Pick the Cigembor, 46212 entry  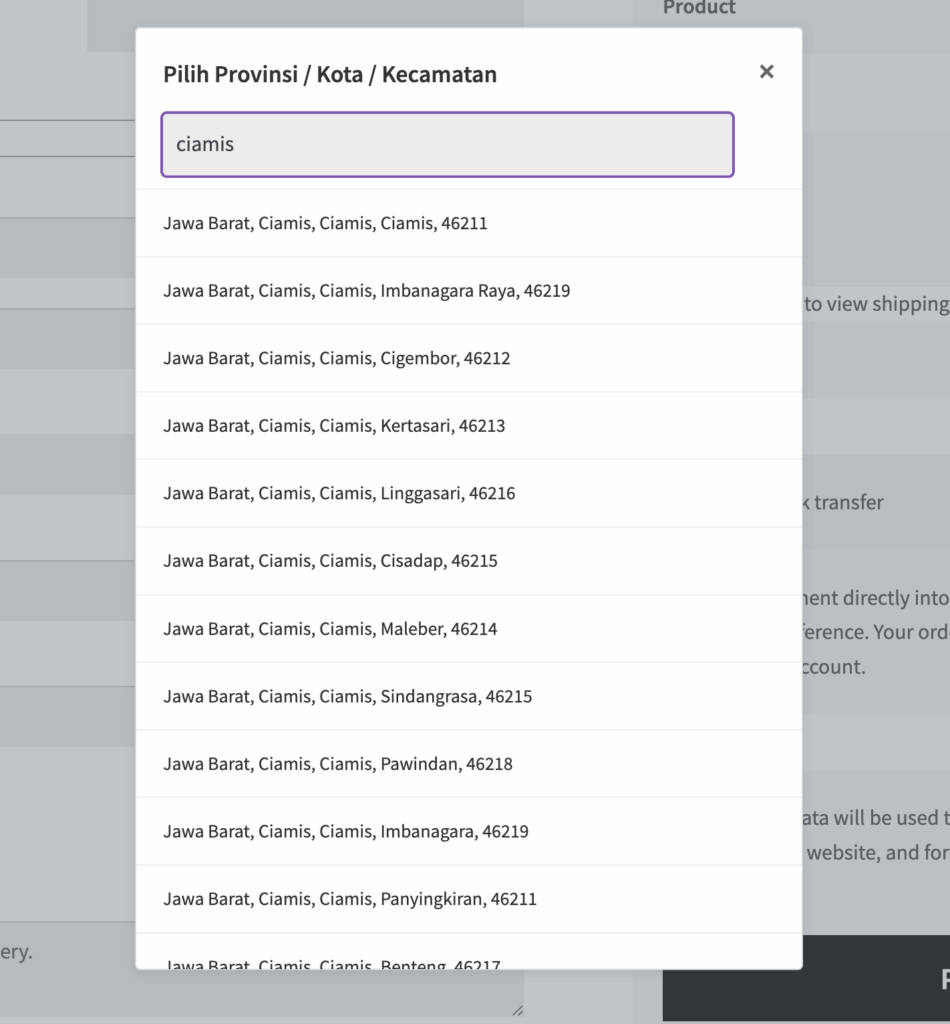coord(337,358)
